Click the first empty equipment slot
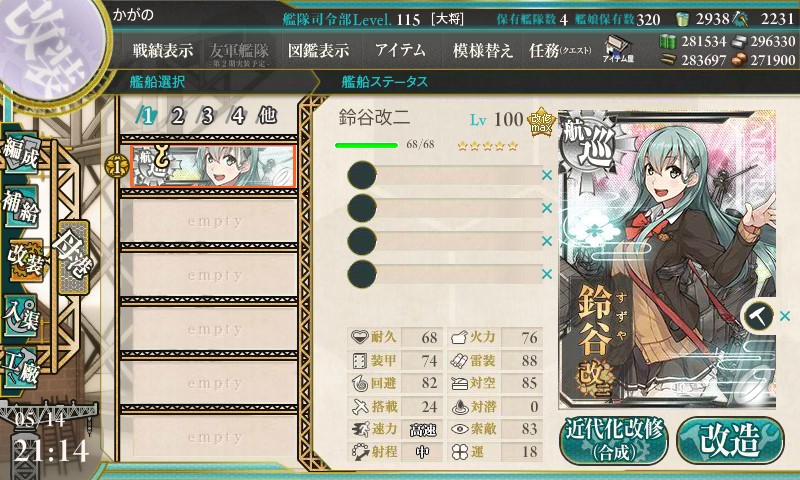 [x=444, y=175]
